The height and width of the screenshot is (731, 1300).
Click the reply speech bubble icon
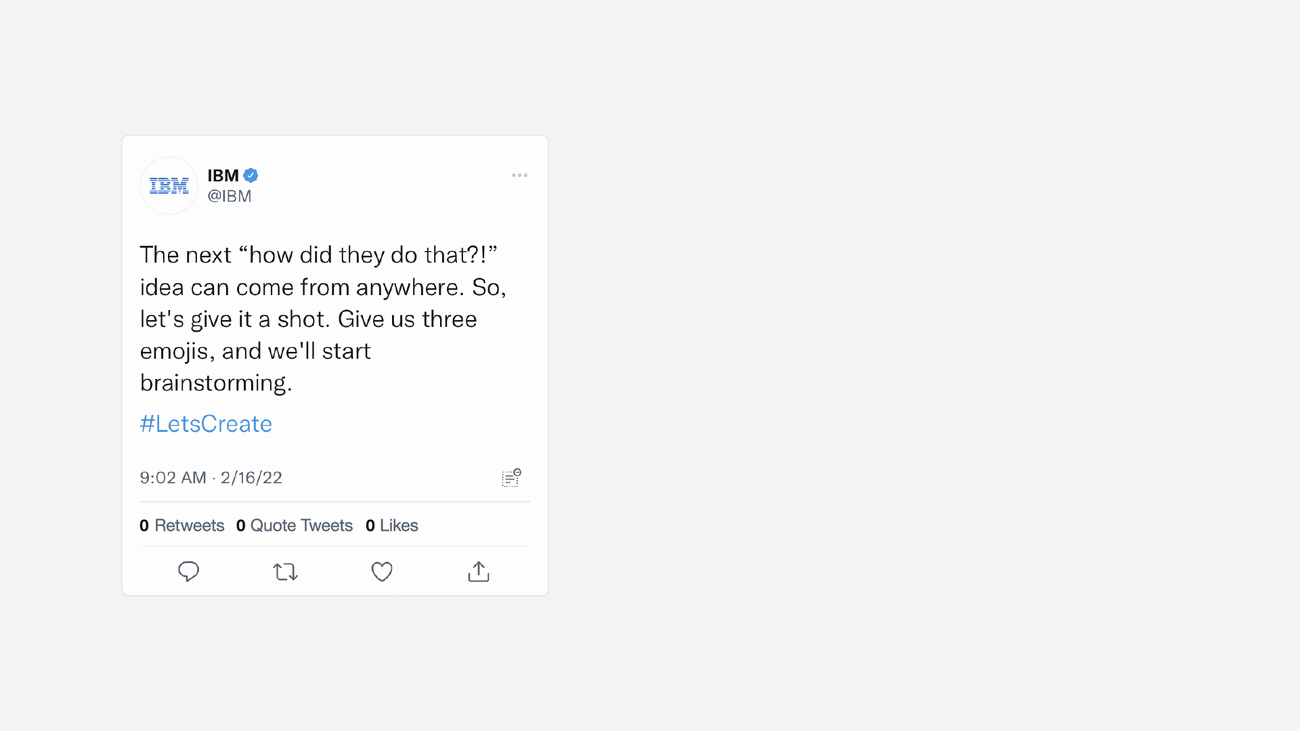188,571
